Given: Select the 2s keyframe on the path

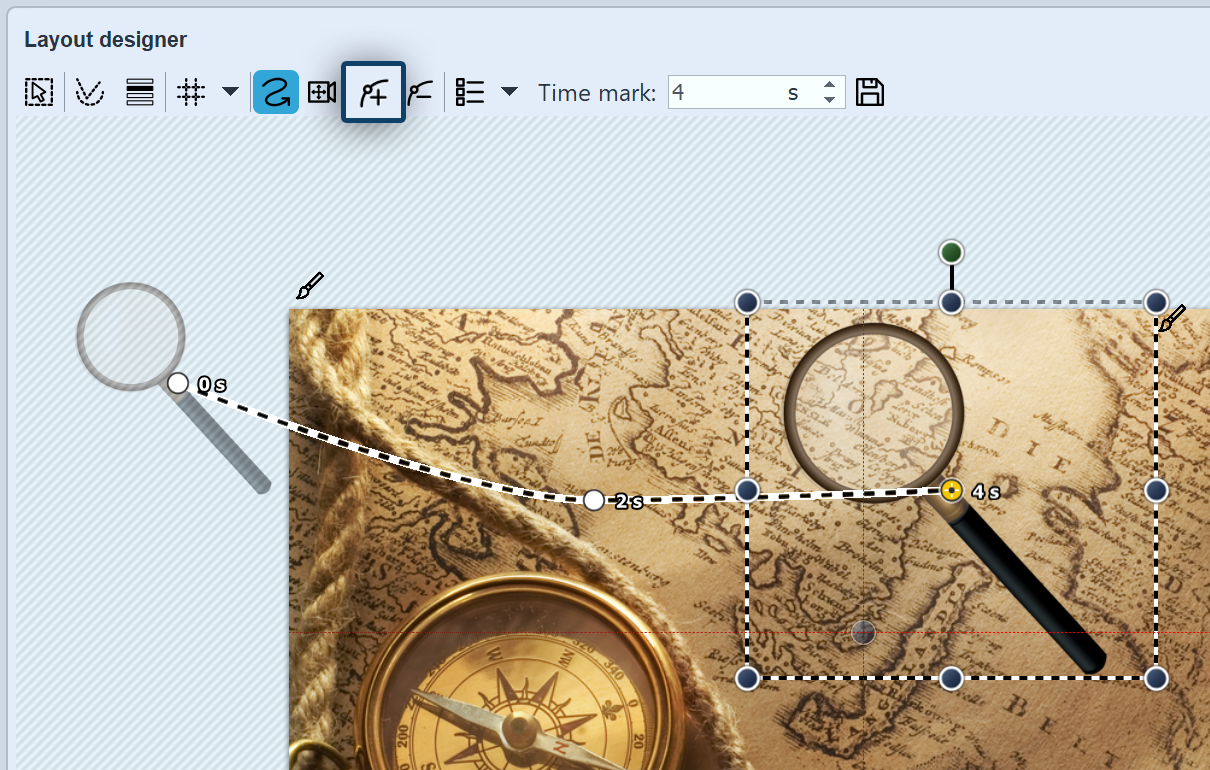Looking at the screenshot, I should coord(595,500).
